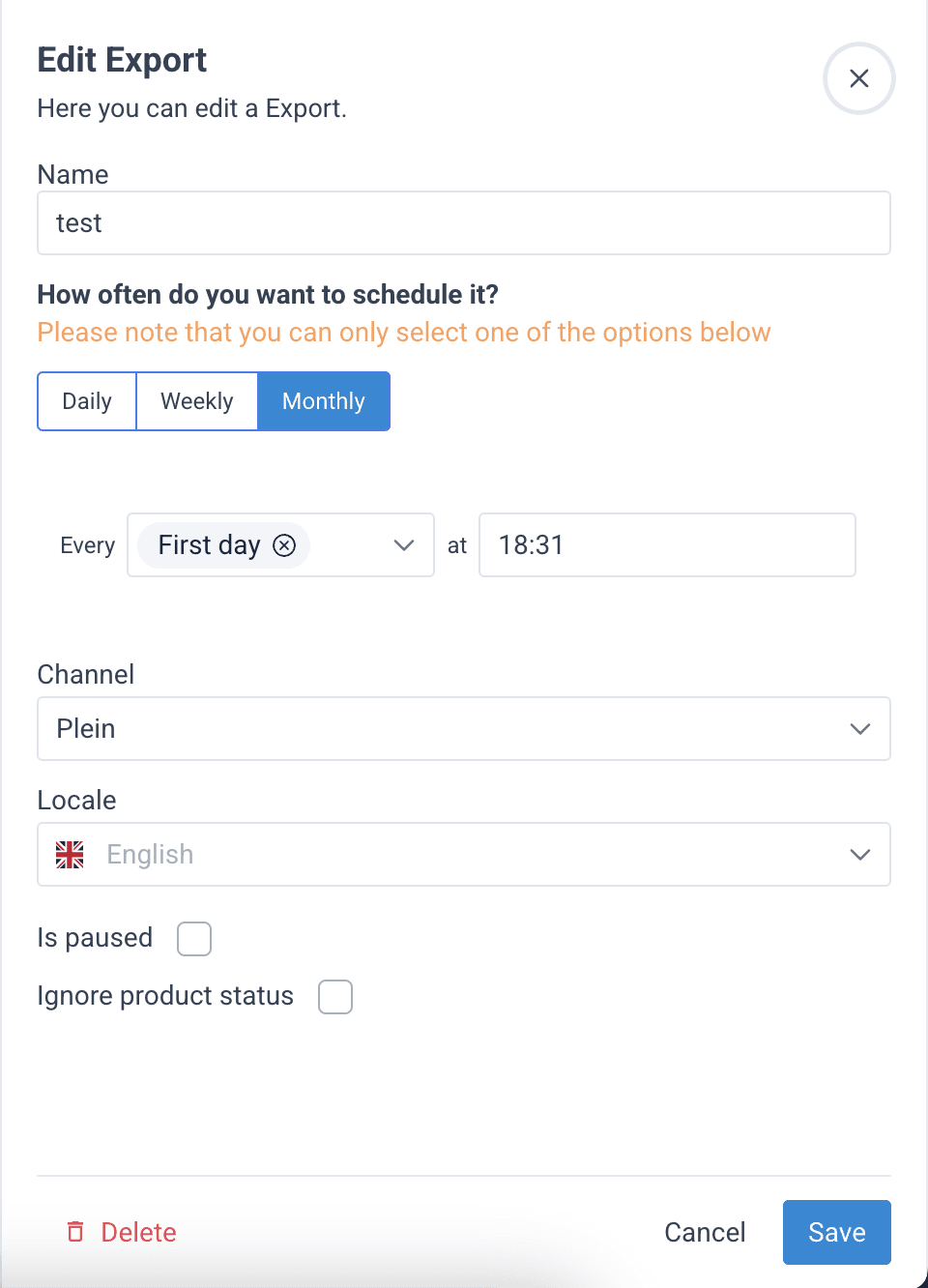Cancel editing the export
Screen dimensions: 928x1288
(705, 1232)
